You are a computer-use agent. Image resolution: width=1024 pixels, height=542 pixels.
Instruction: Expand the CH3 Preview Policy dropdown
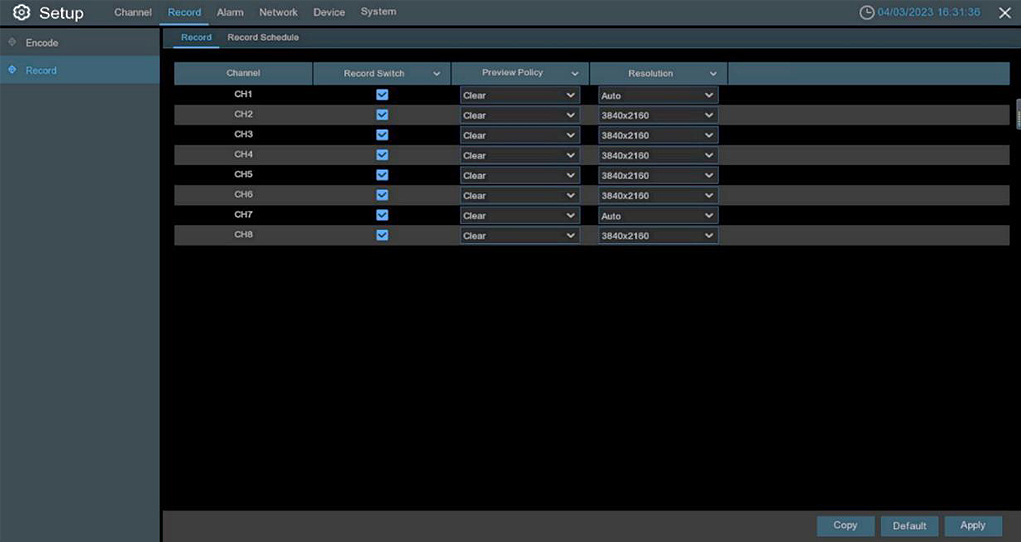click(x=519, y=136)
